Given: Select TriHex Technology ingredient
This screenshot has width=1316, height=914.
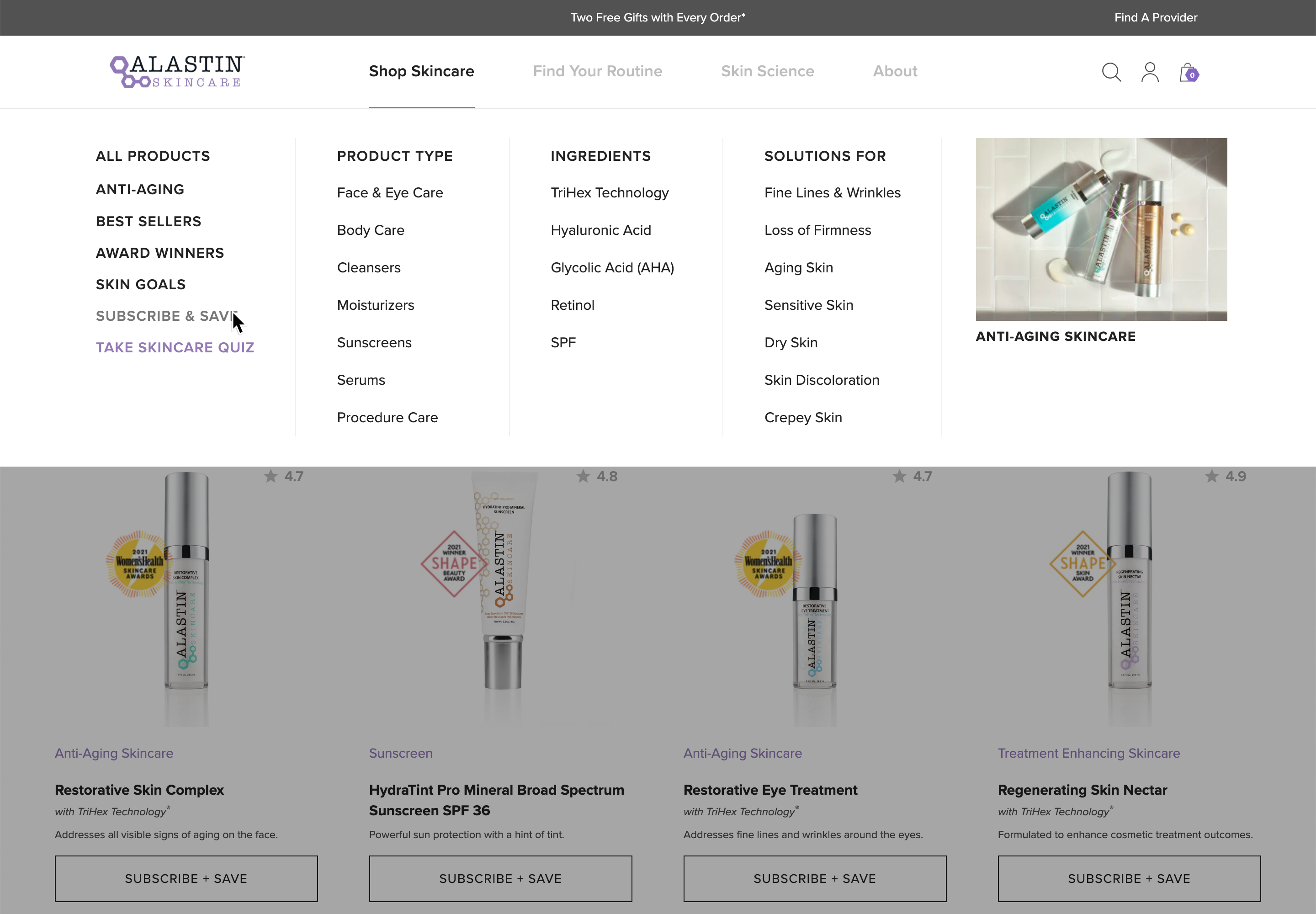Looking at the screenshot, I should (x=610, y=193).
